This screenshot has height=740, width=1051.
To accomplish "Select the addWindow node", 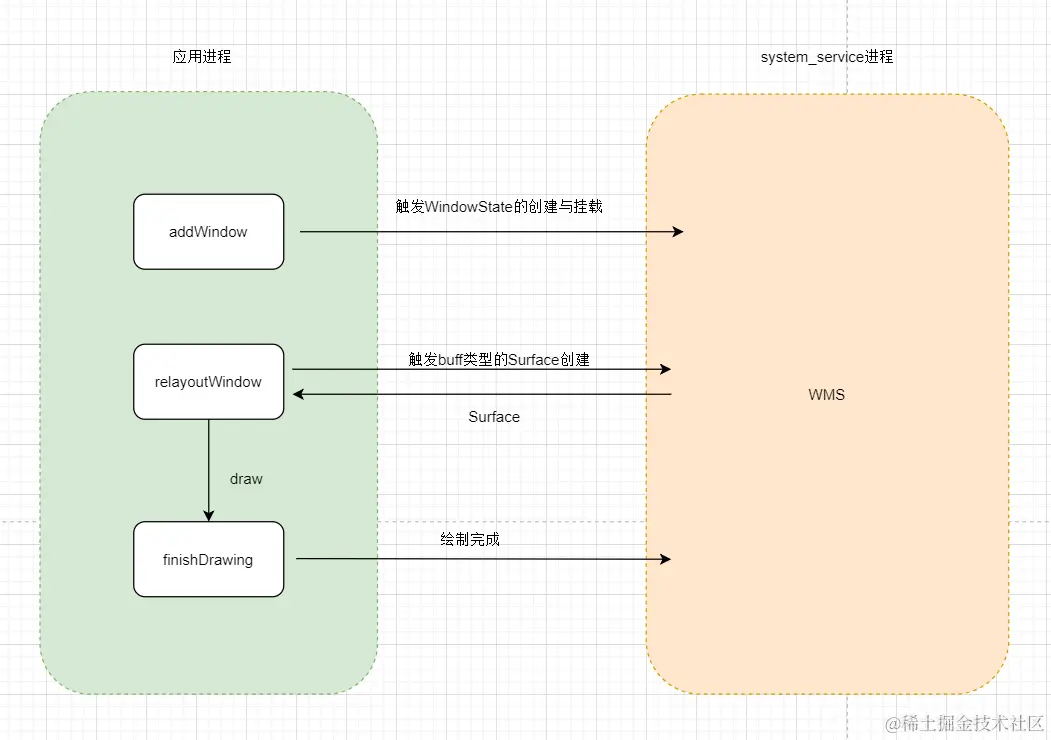I will pyautogui.click(x=208, y=231).
